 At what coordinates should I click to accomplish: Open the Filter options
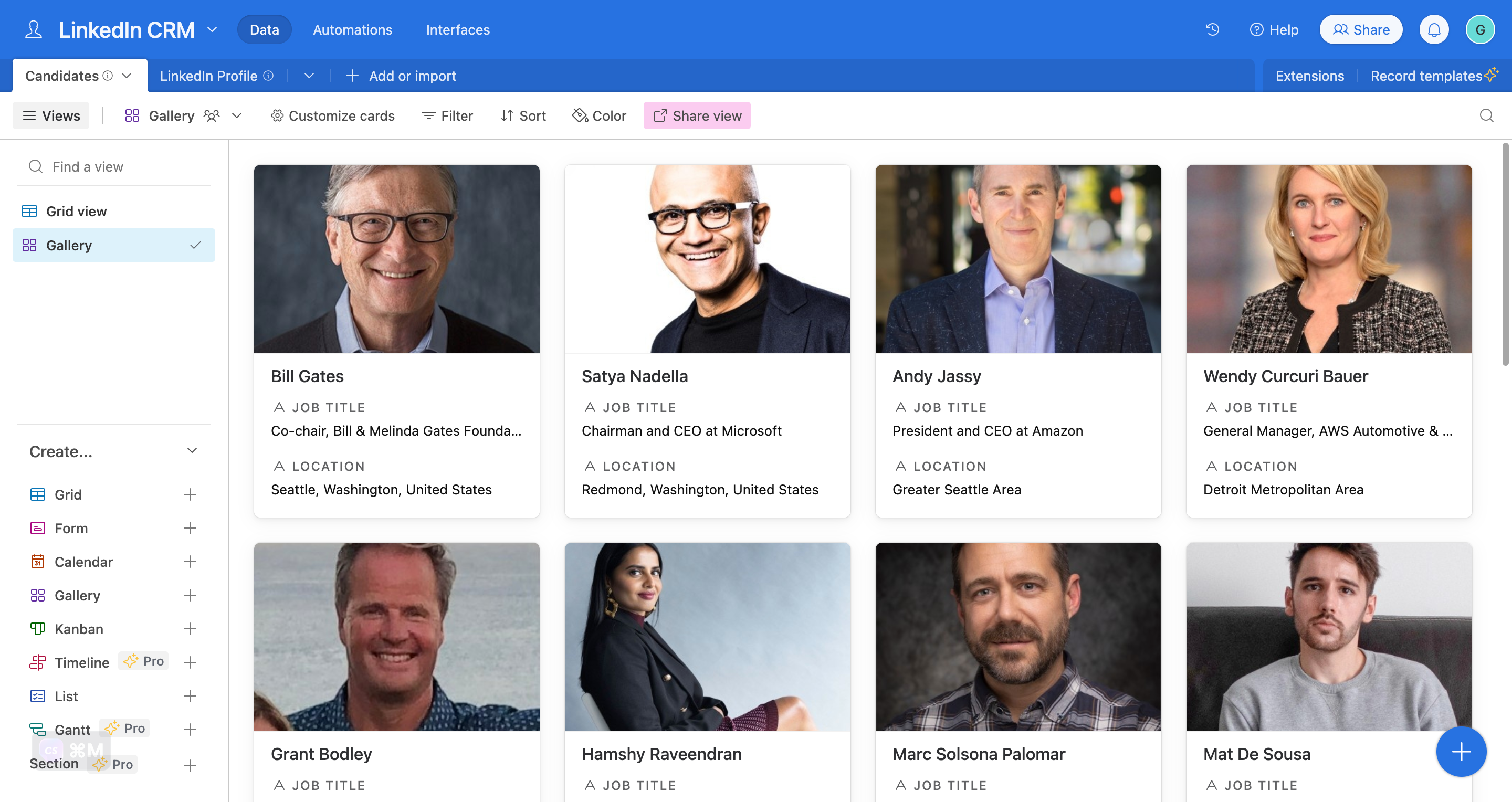pyautogui.click(x=447, y=115)
